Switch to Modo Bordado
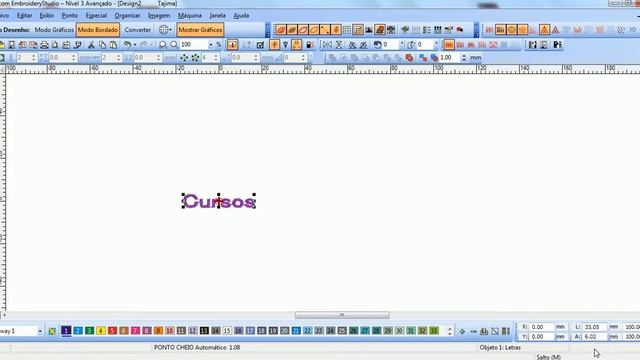The width and height of the screenshot is (640, 360). click(98, 30)
